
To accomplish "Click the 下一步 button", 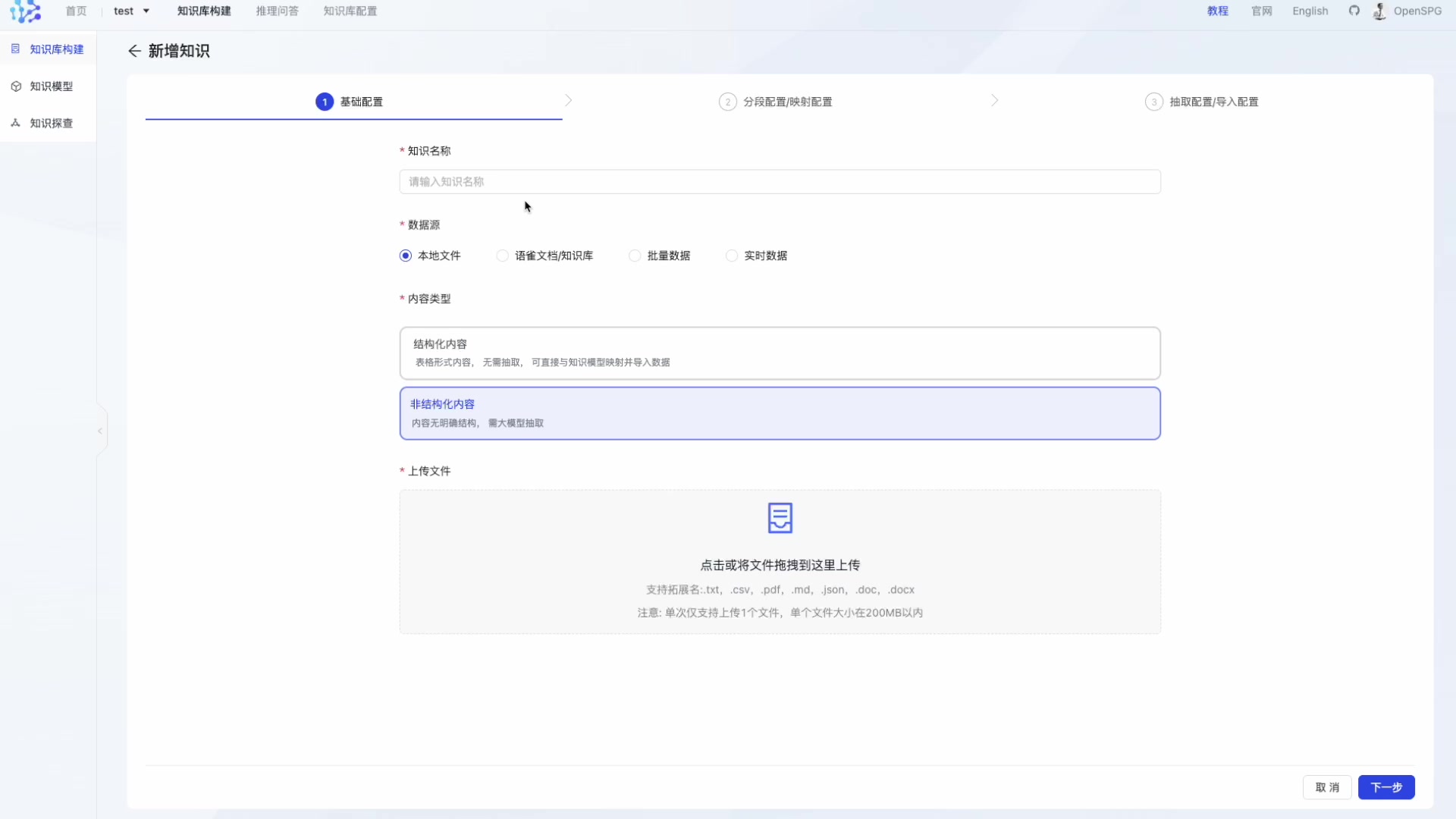I will tap(1385, 787).
